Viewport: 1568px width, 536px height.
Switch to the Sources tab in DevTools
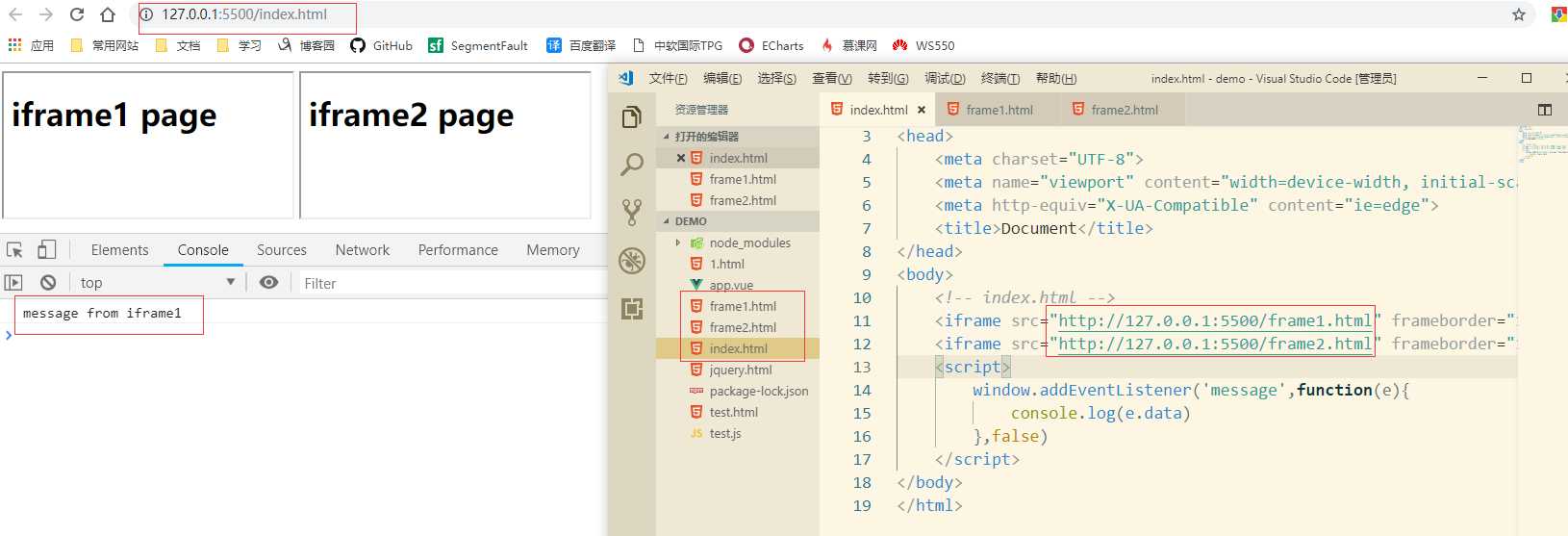click(282, 250)
